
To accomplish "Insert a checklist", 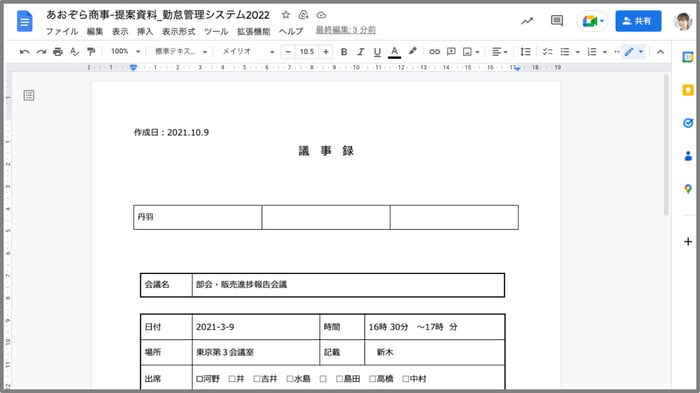I will point(547,52).
